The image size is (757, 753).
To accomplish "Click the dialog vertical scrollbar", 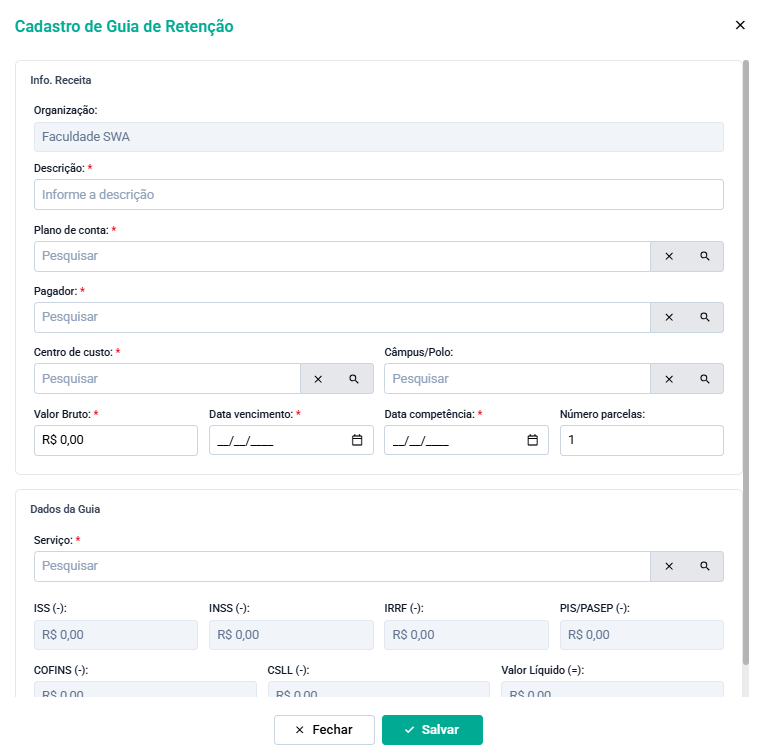I will point(745,362).
